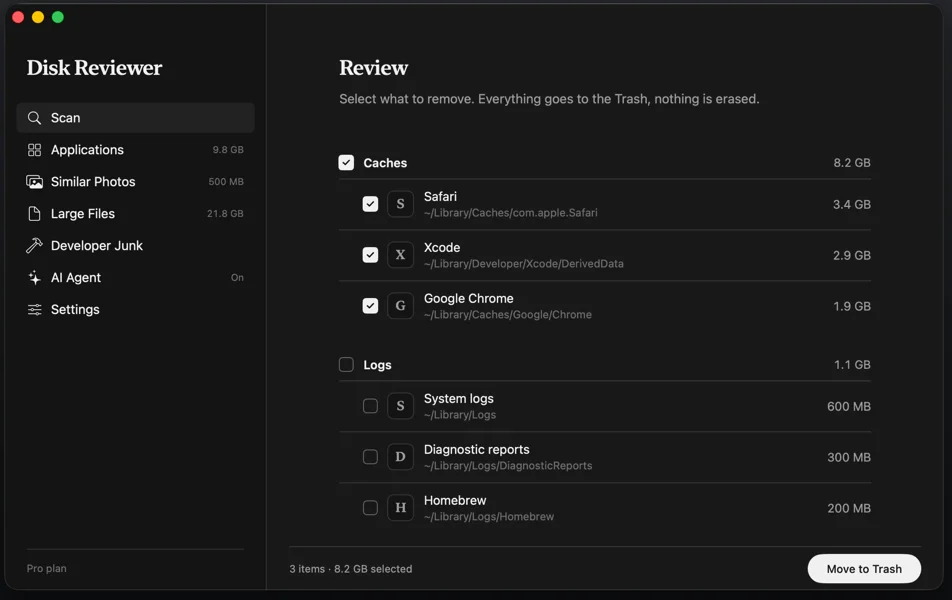Uncheck the Google Chrome checkbox

tap(370, 306)
